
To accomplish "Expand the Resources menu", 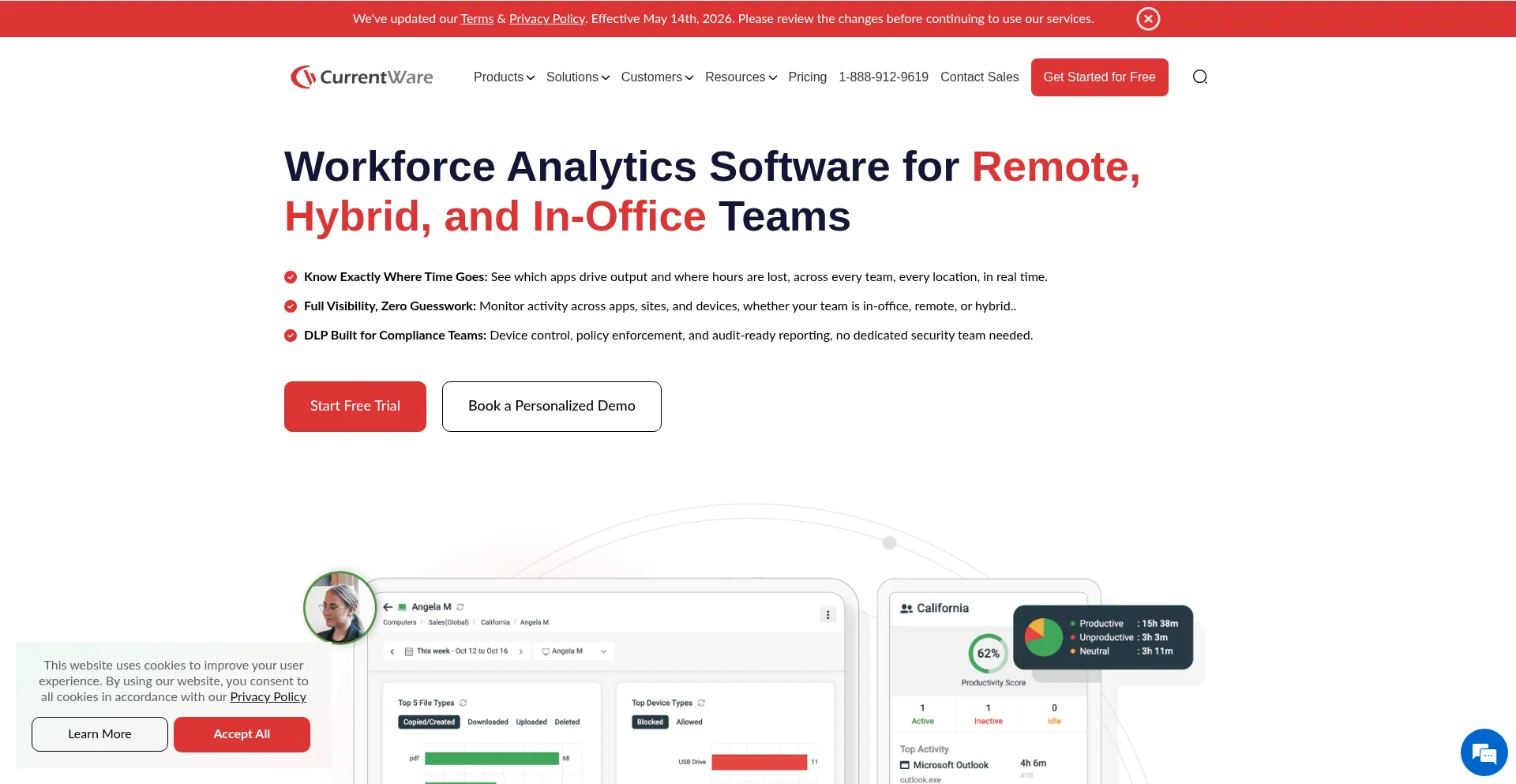I will pyautogui.click(x=741, y=77).
